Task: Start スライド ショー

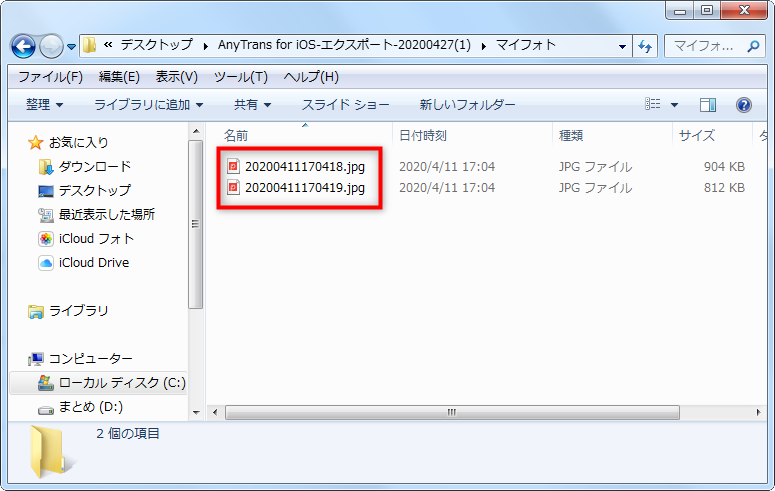Action: 345,105
